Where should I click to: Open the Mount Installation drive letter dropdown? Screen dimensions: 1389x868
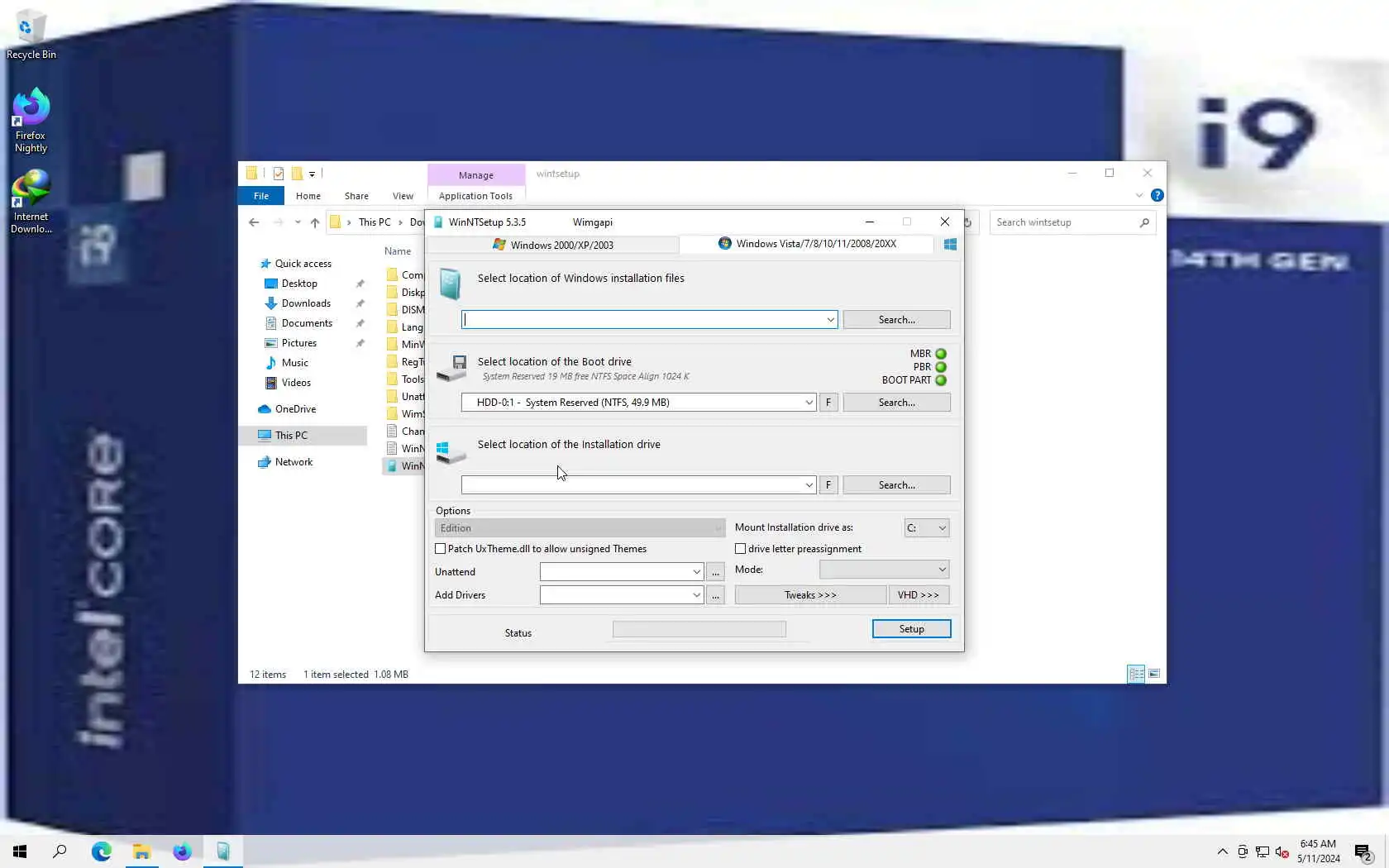coord(927,528)
